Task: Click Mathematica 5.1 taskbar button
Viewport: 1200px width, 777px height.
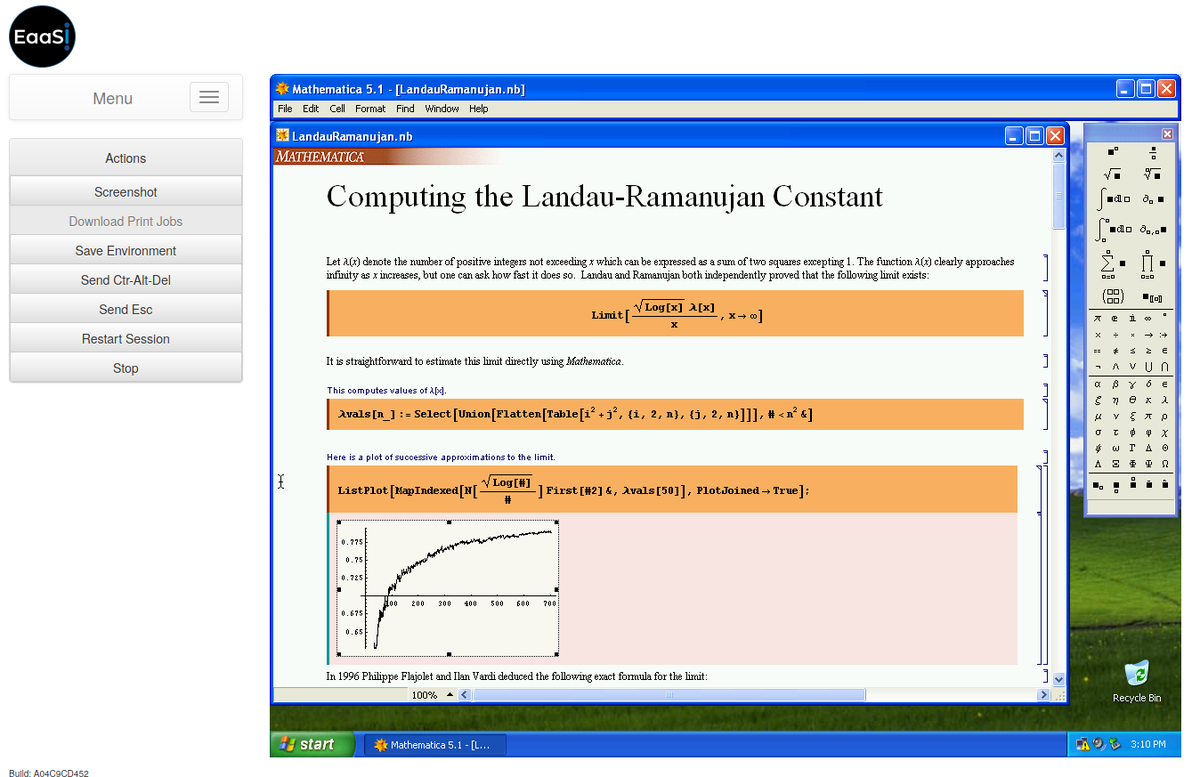Action: (435, 745)
